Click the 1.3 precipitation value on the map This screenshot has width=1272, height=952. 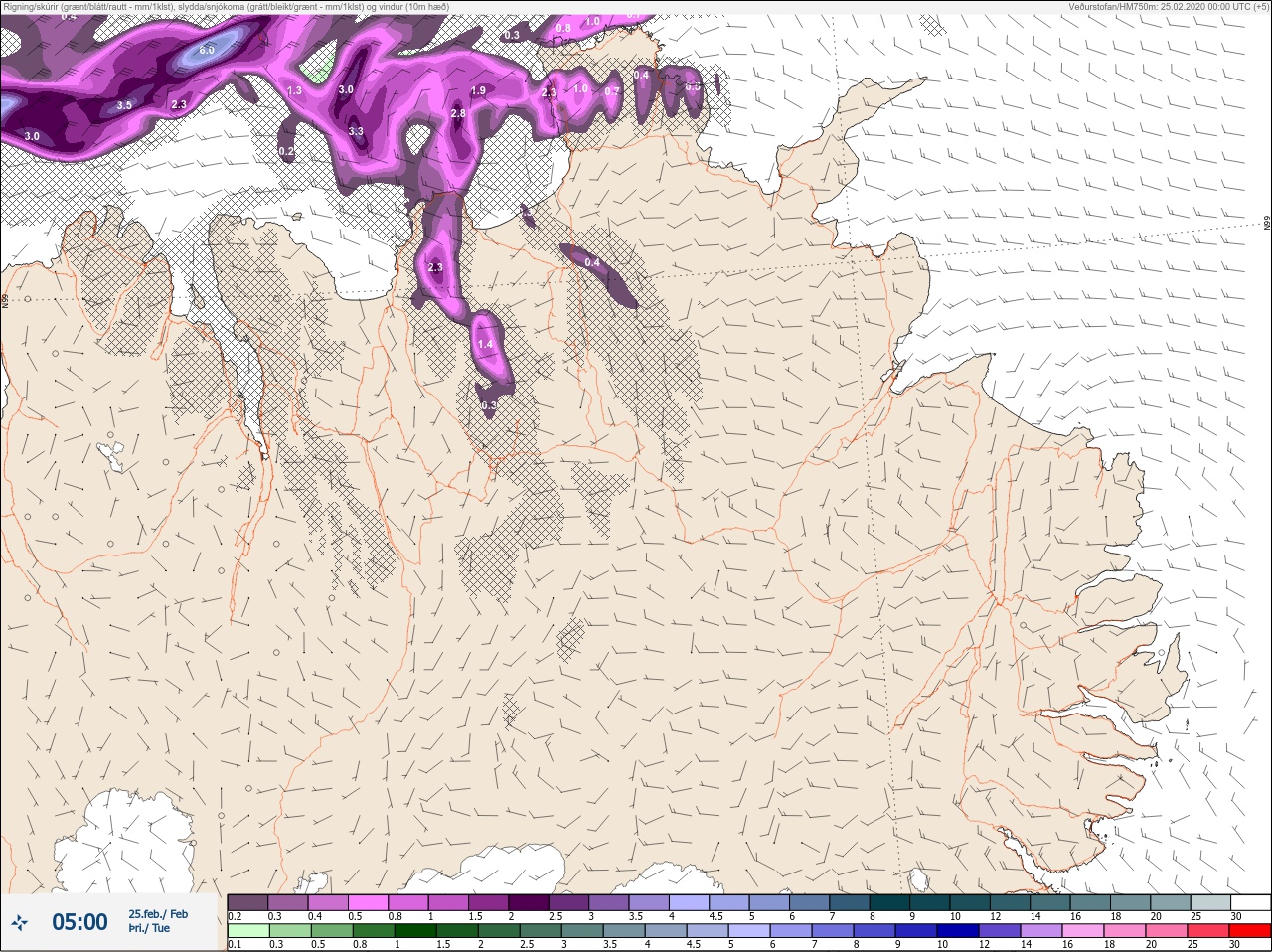(x=294, y=90)
